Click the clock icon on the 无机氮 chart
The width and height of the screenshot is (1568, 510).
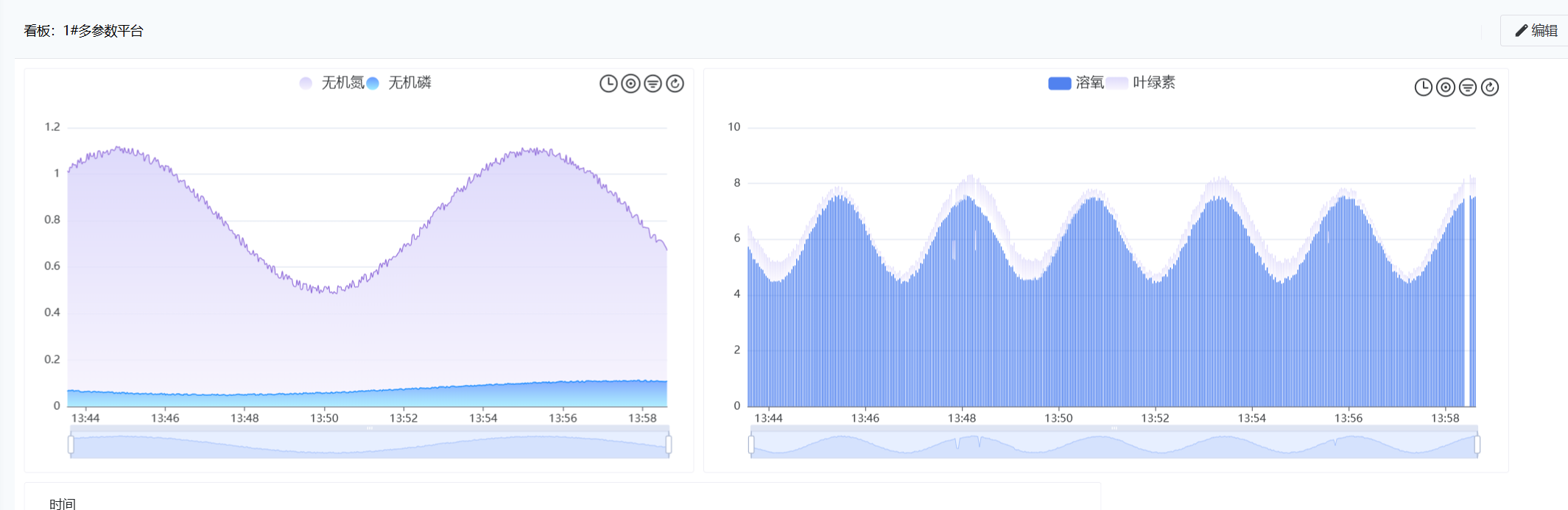coord(608,84)
